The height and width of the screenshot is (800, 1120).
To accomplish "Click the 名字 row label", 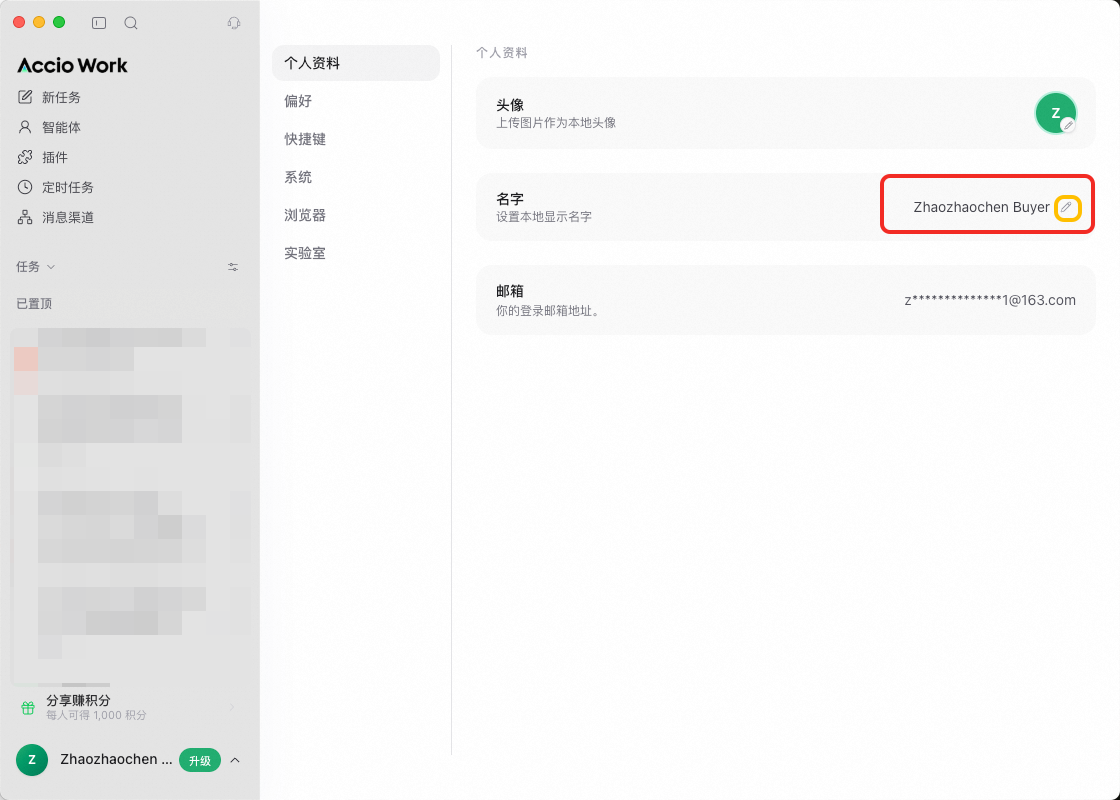I will pos(510,199).
